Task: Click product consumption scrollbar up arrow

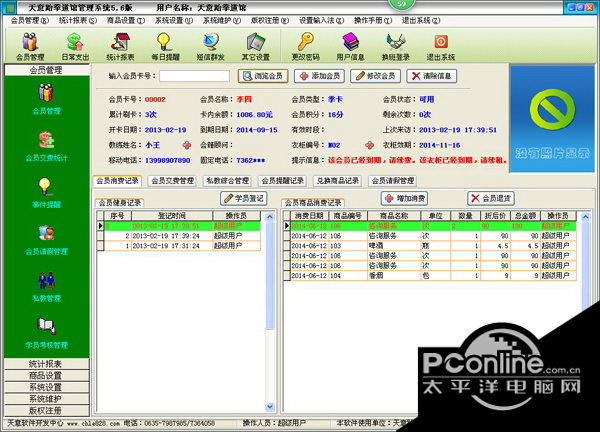Action: (585, 217)
